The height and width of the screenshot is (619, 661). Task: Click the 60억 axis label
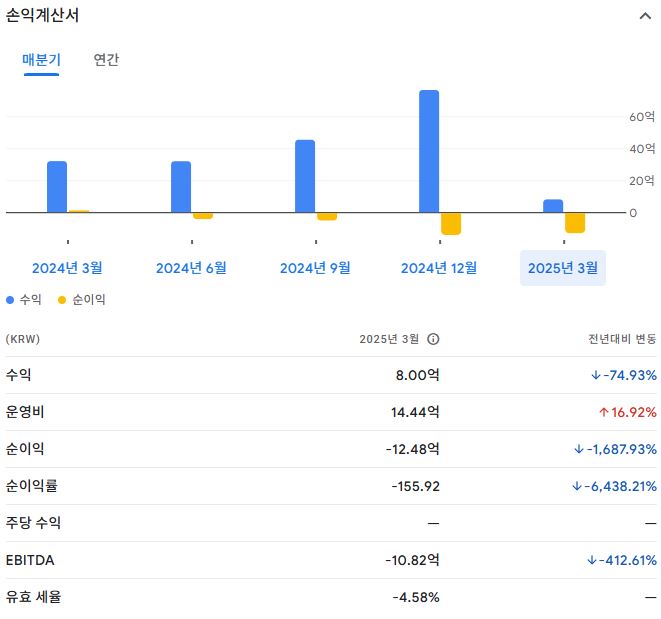click(642, 117)
